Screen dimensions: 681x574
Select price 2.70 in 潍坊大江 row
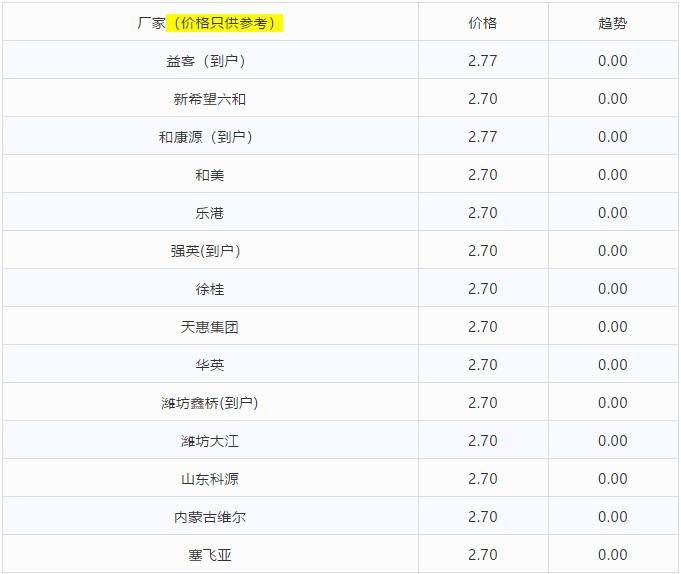pos(483,441)
